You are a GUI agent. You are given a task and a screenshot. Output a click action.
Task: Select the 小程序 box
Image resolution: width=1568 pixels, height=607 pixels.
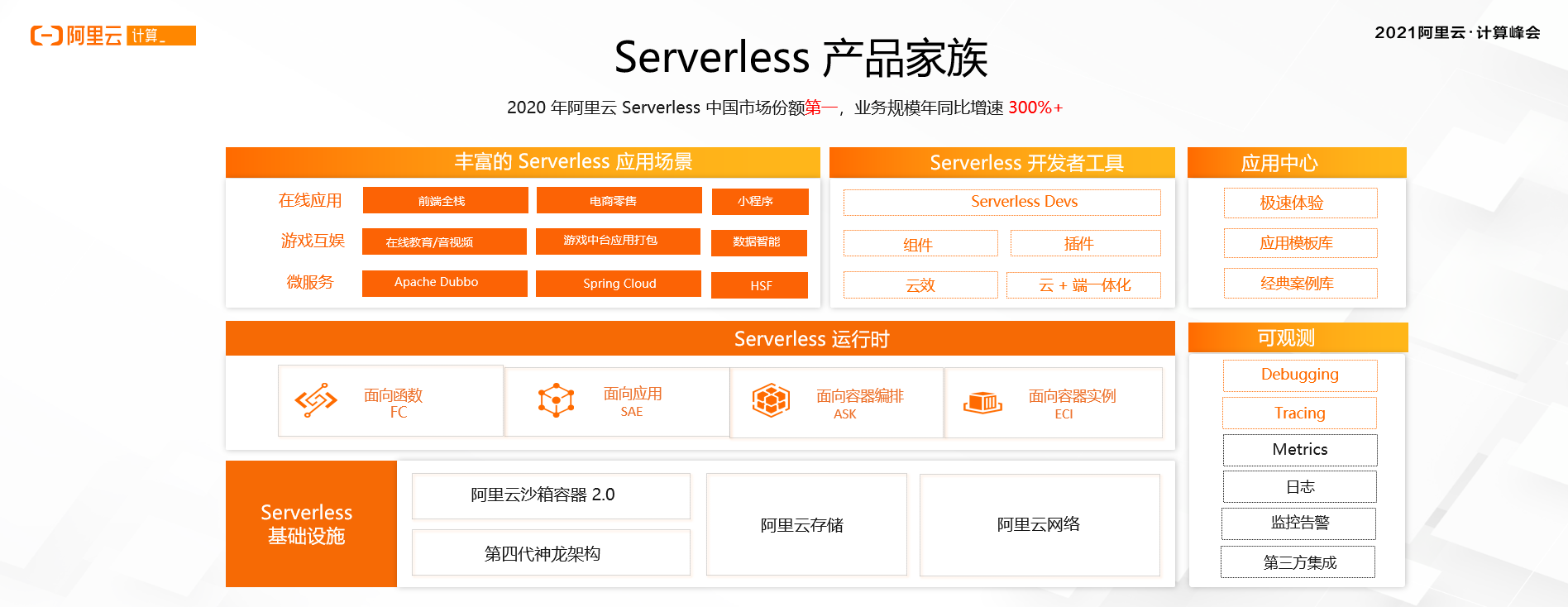click(760, 201)
